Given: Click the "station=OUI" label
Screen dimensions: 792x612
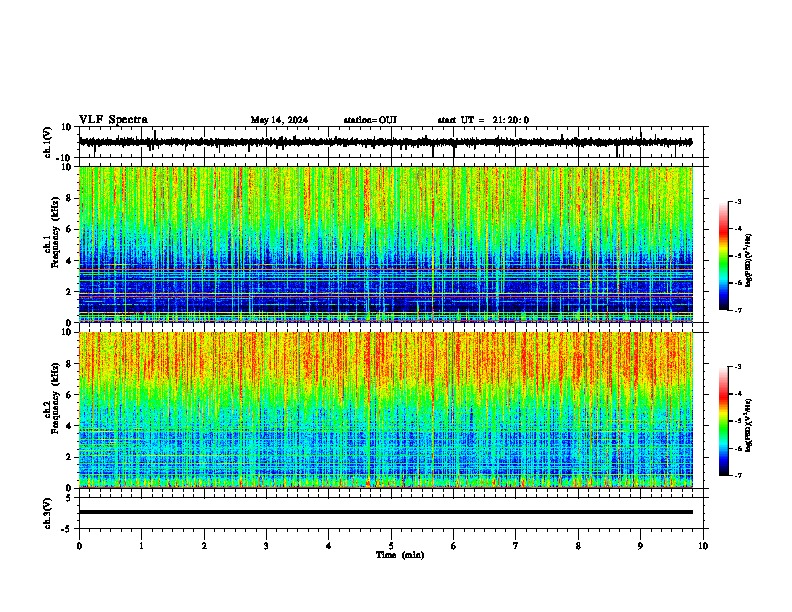Looking at the screenshot, I should click(x=370, y=120).
